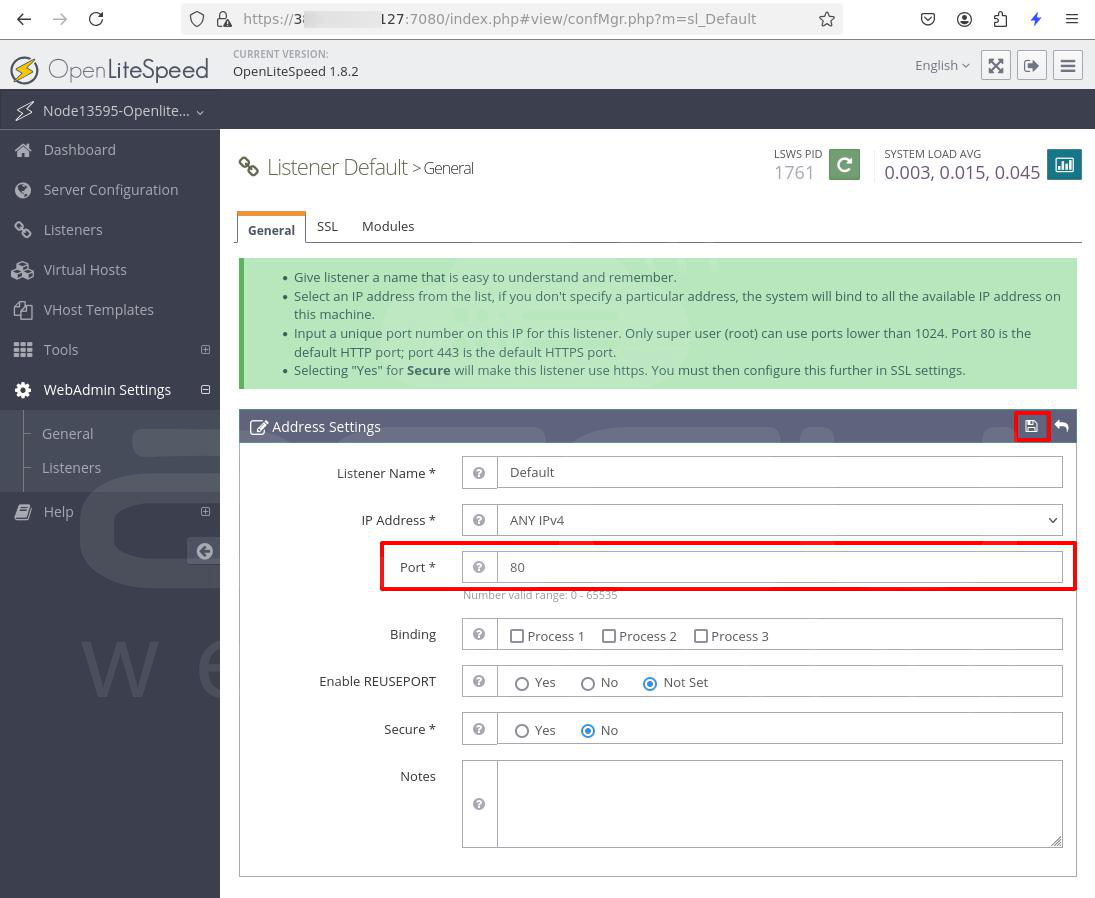This screenshot has width=1095, height=898.
Task: Open Listeners under WebAdmin Settings
Action: click(x=71, y=468)
